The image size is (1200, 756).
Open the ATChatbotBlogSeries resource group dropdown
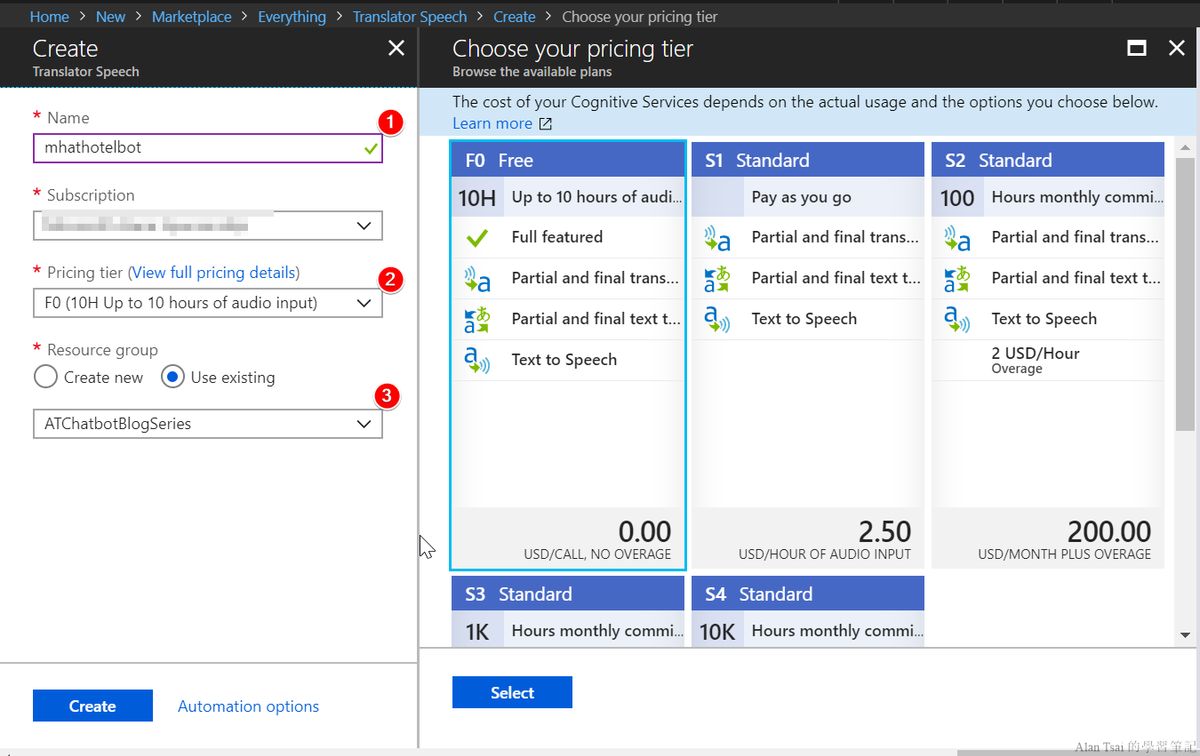(x=207, y=424)
